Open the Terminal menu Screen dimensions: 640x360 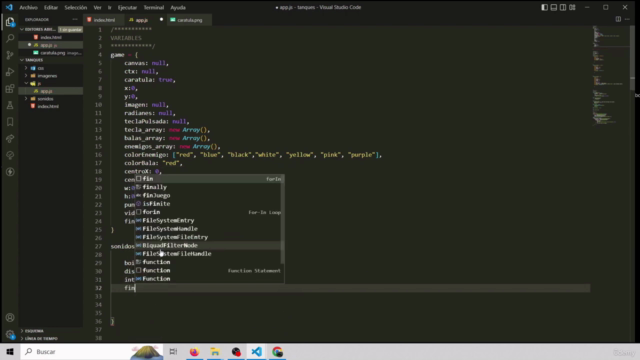[153, 7]
